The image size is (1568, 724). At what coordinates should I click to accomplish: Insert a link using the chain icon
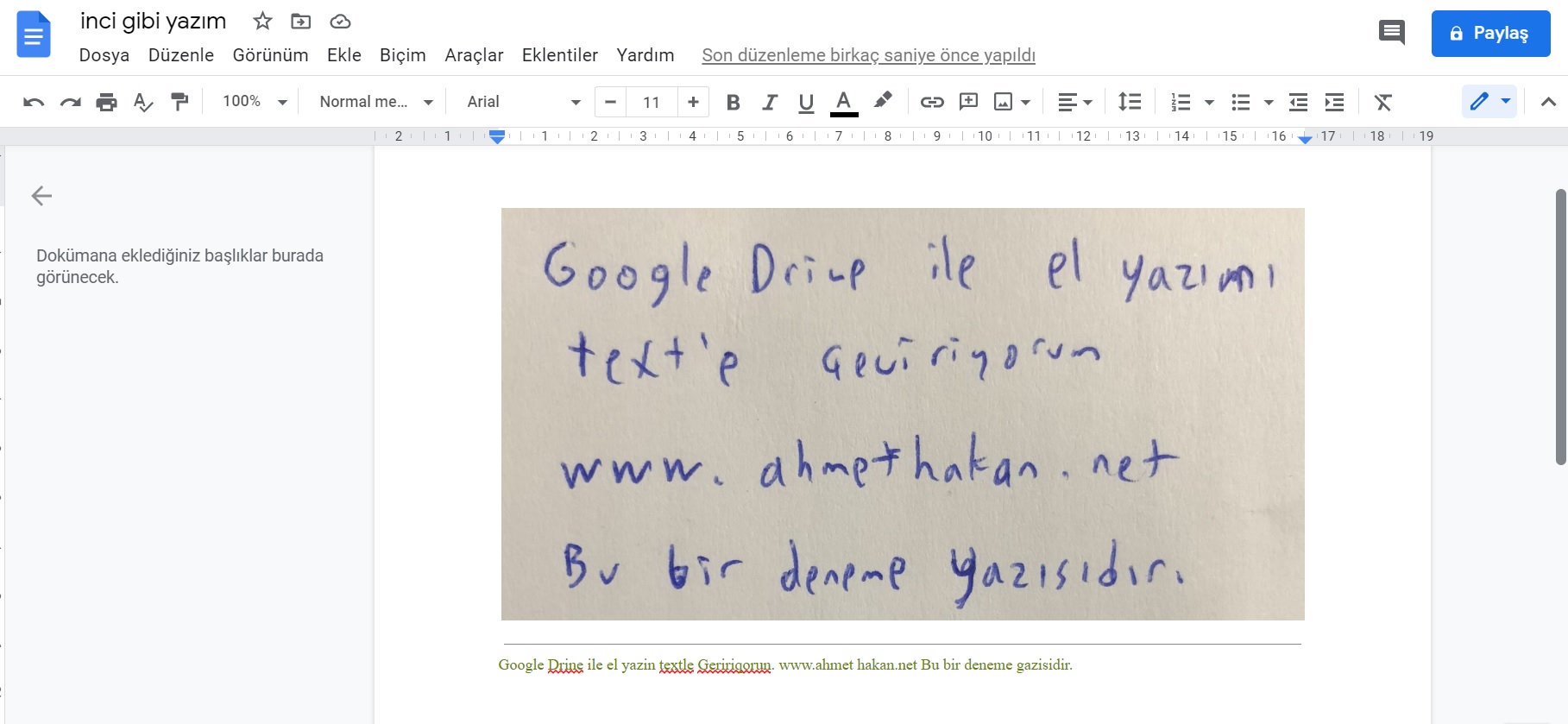(931, 102)
